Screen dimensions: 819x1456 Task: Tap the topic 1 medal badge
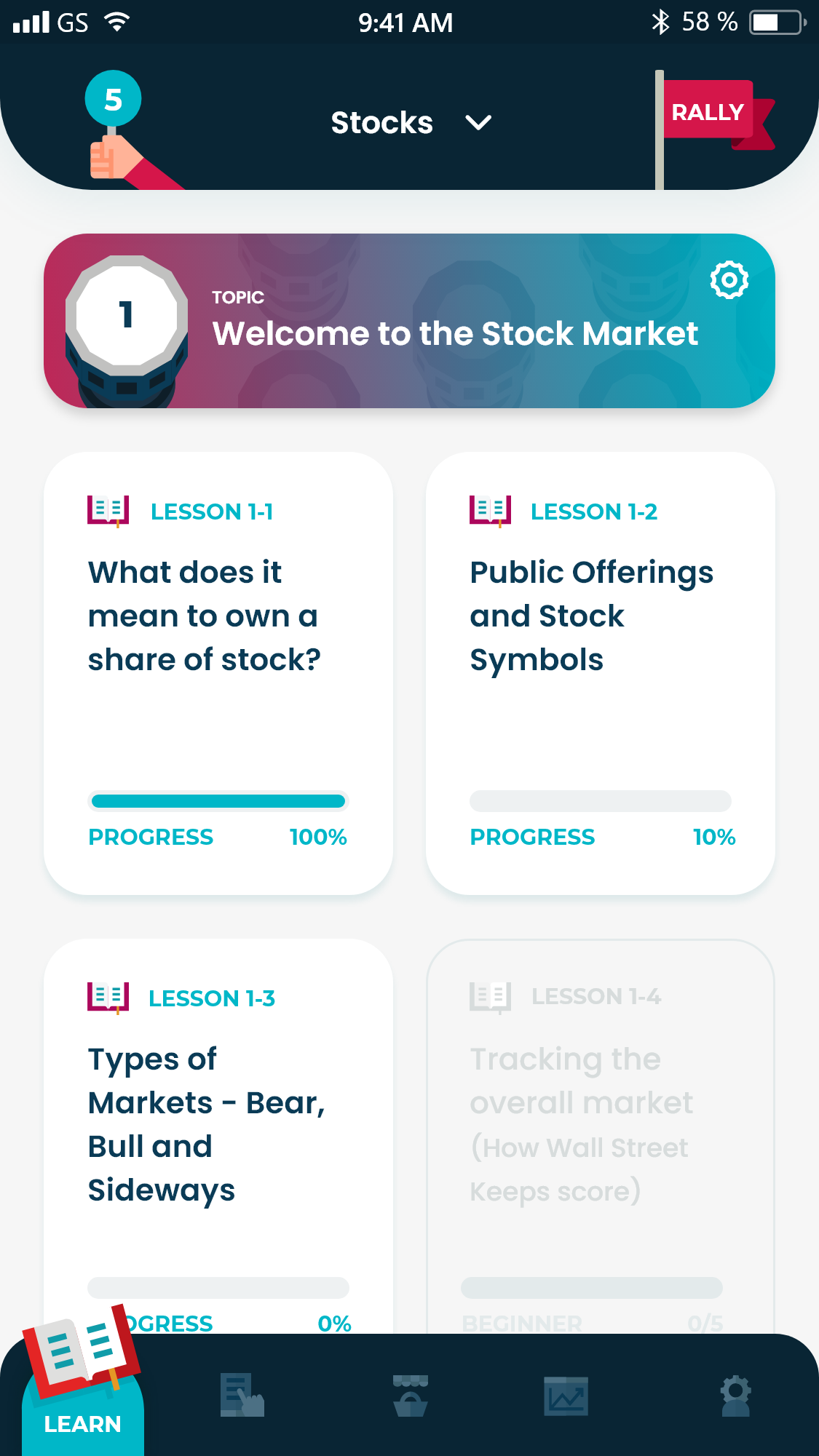tap(127, 317)
